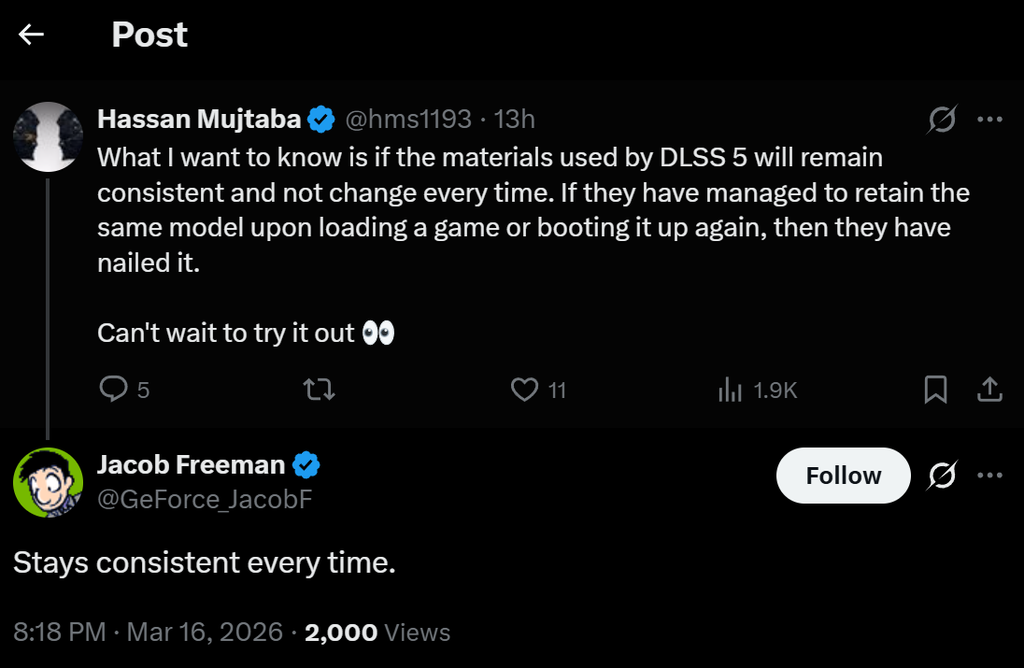Bookmark Hassan Mujtaba's post
Screen dimensions: 1024x668
pos(936,389)
